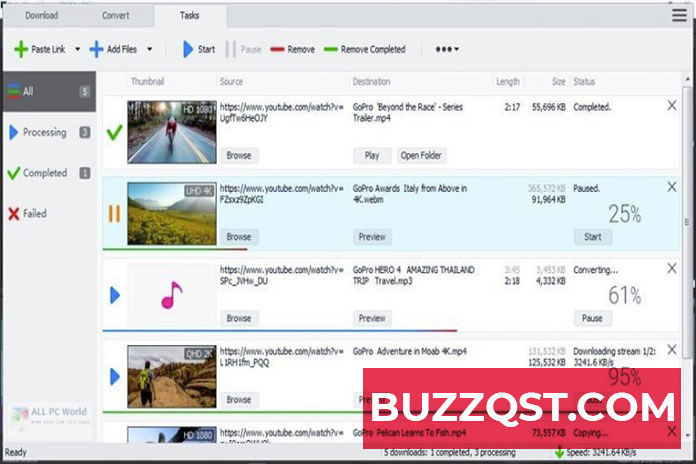Sort by the Status column header
The height and width of the screenshot is (464, 696).
coord(584,82)
